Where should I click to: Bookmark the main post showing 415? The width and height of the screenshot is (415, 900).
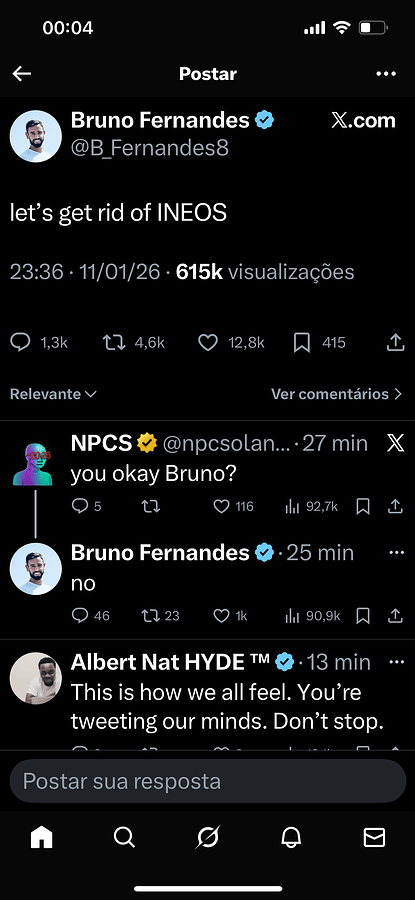point(302,343)
